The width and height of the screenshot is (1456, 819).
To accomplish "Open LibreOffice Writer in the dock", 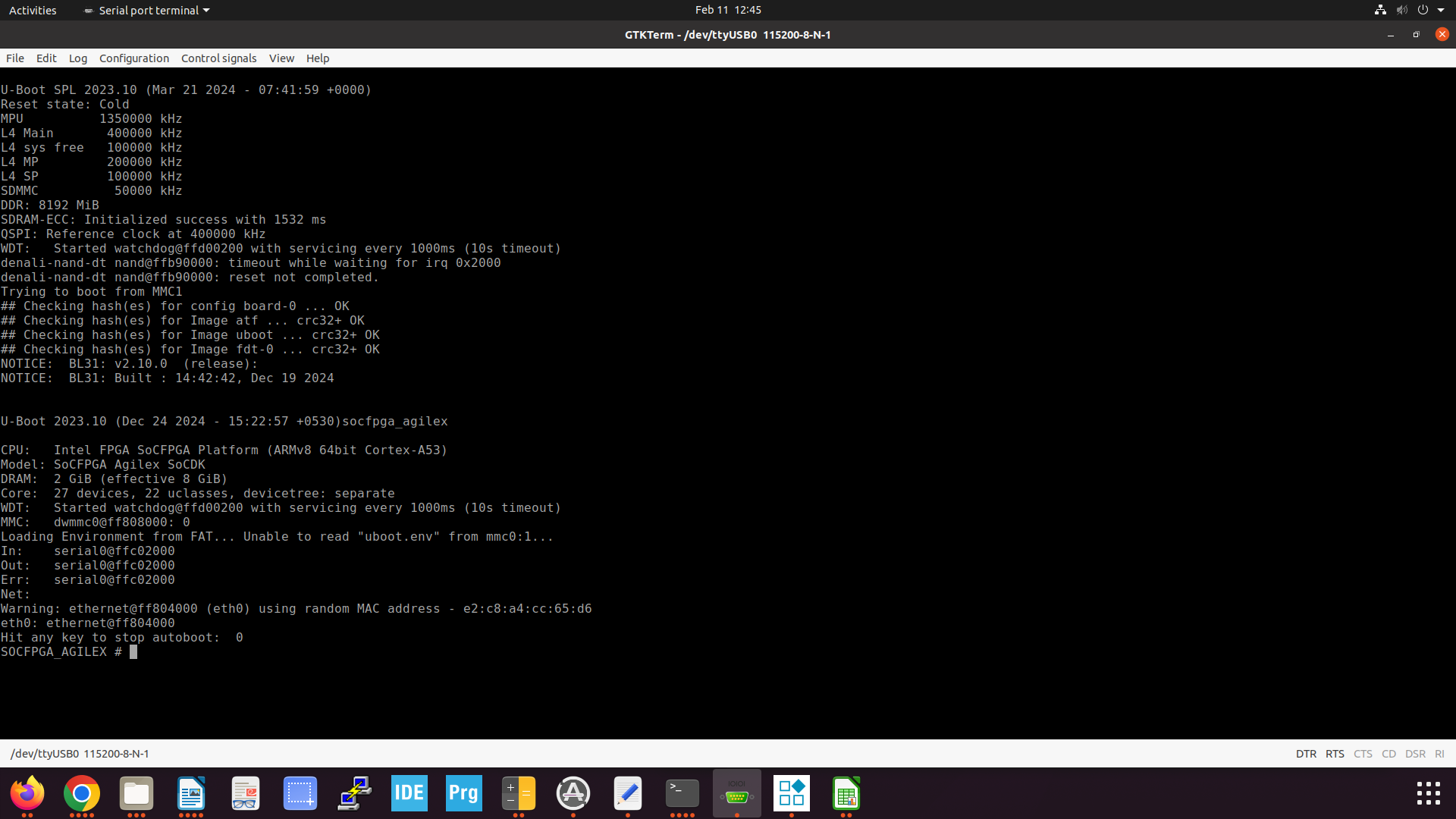I will click(191, 793).
